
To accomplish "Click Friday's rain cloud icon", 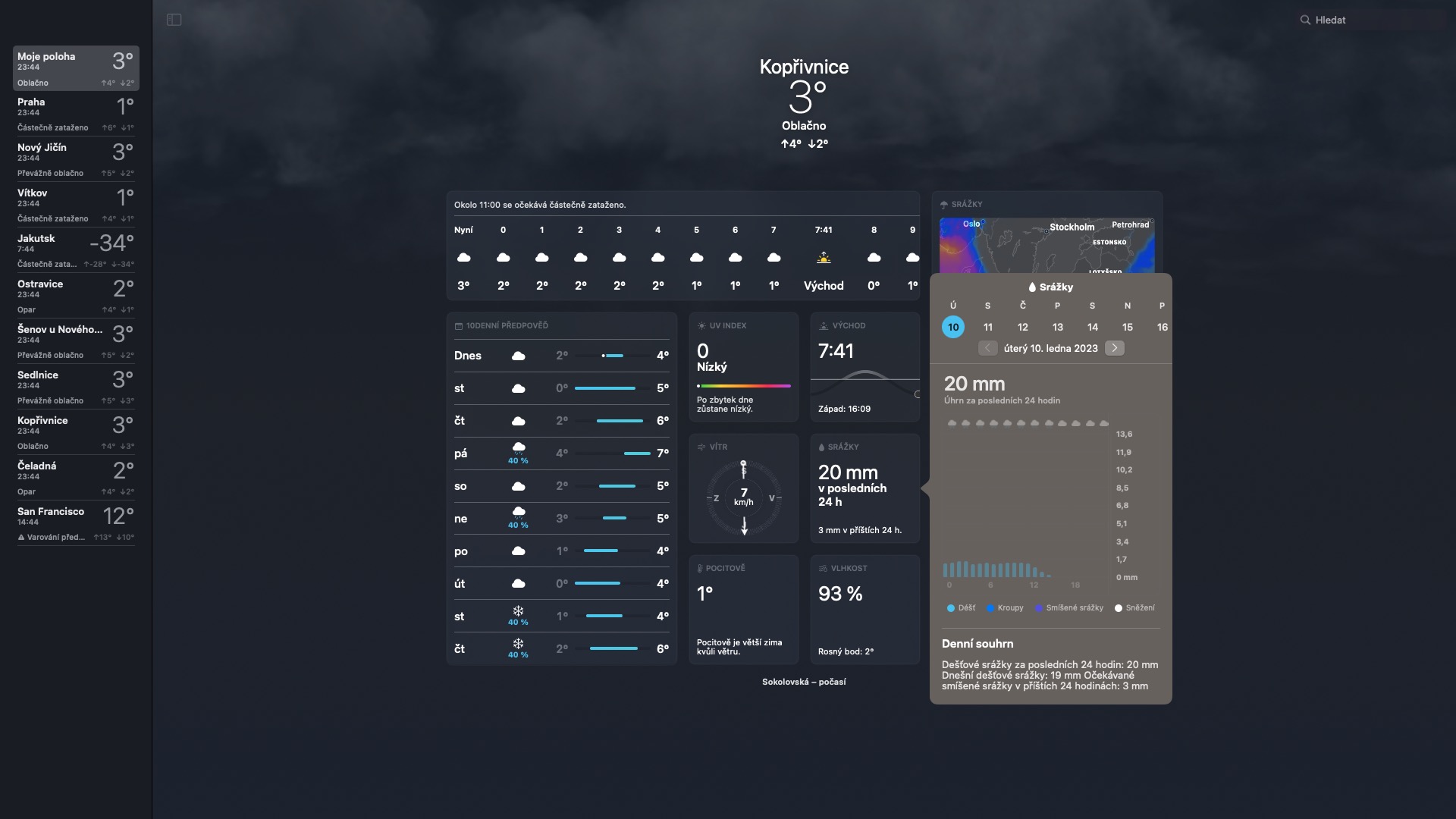I will pos(519,447).
